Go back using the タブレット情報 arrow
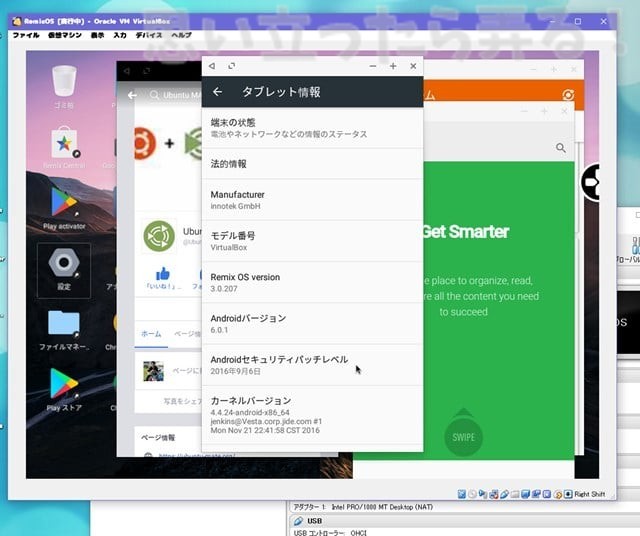The height and width of the screenshot is (536, 640). coord(218,92)
